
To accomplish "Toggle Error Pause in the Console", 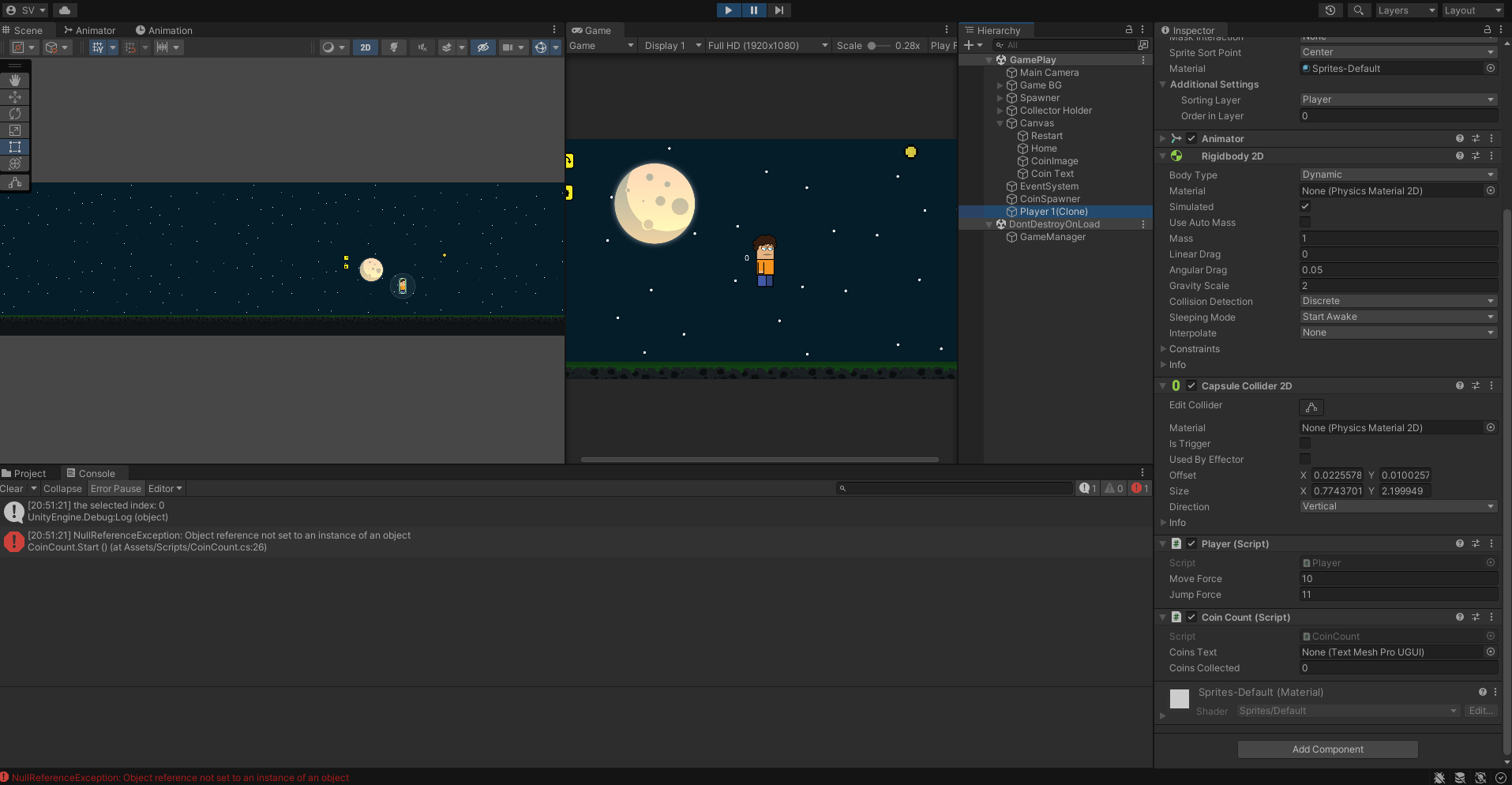I will [116, 488].
